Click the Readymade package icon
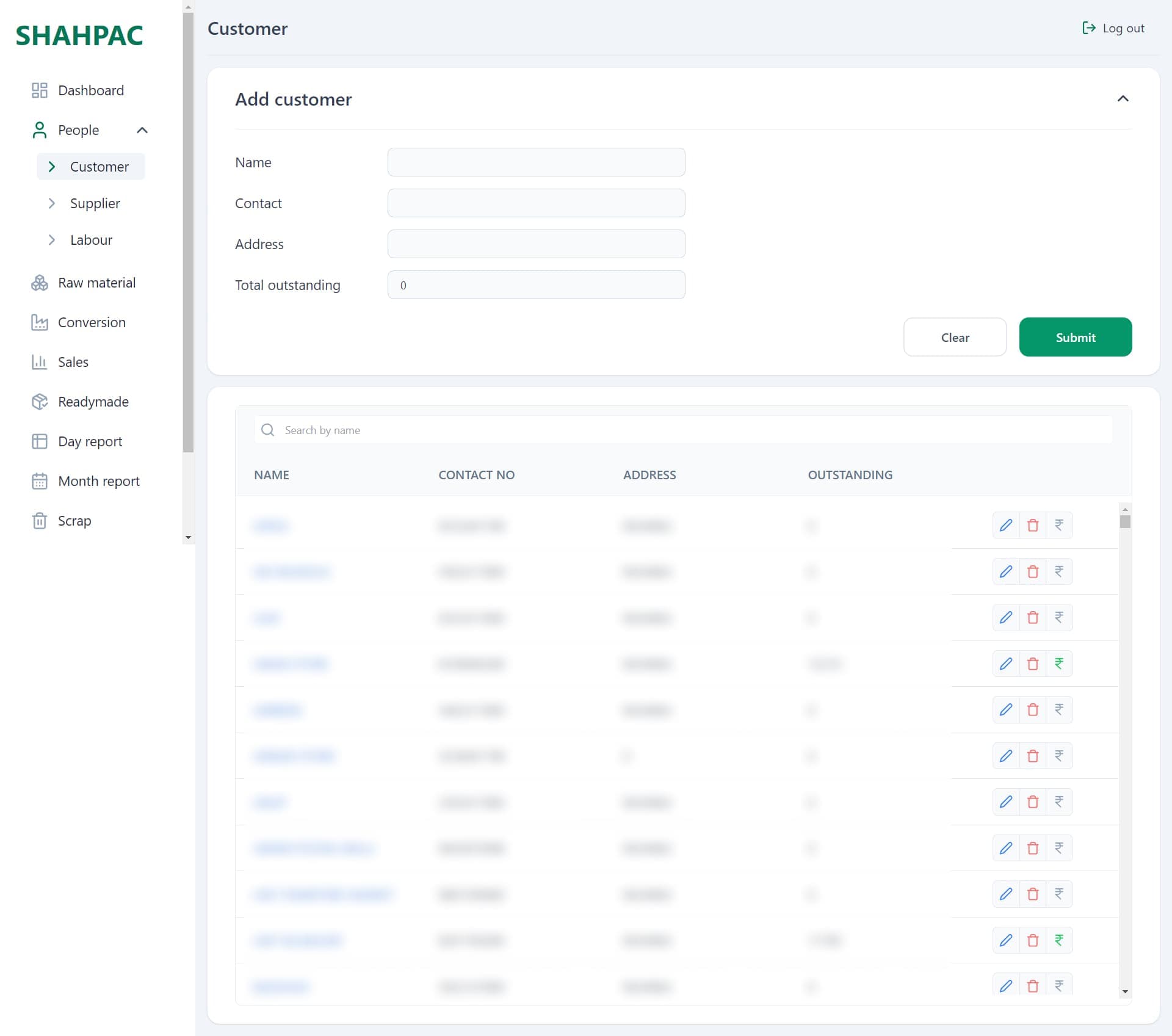1172x1036 pixels. click(40, 402)
